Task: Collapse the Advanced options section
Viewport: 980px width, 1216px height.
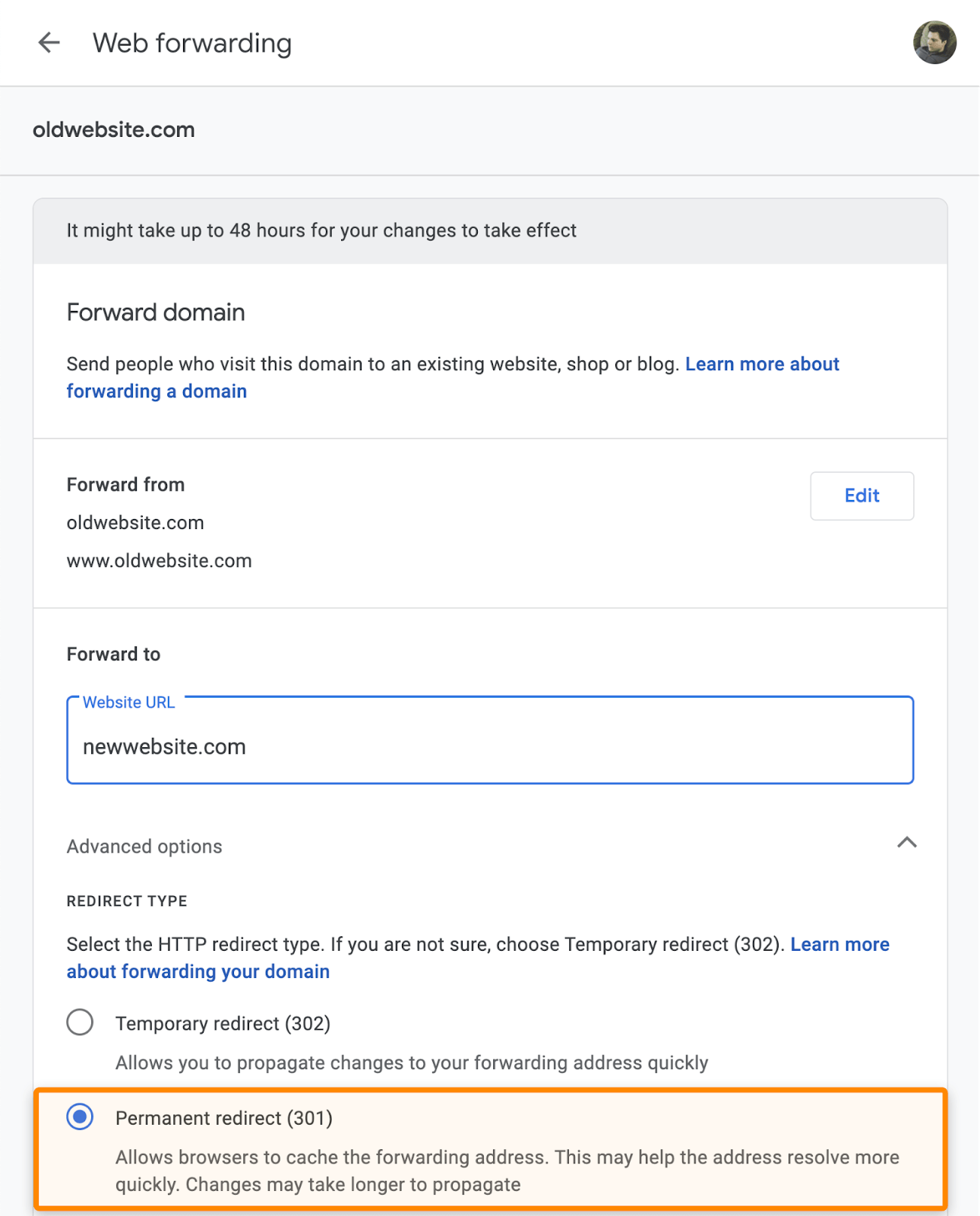Action: click(x=907, y=844)
